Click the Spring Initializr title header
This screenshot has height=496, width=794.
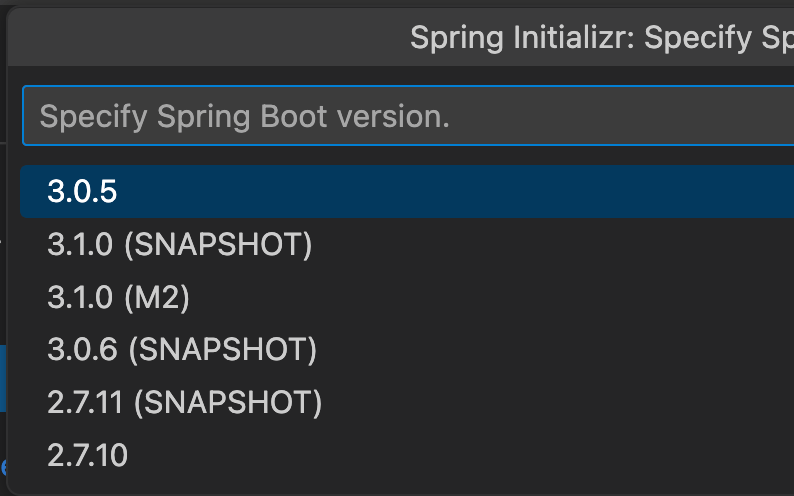click(x=602, y=37)
